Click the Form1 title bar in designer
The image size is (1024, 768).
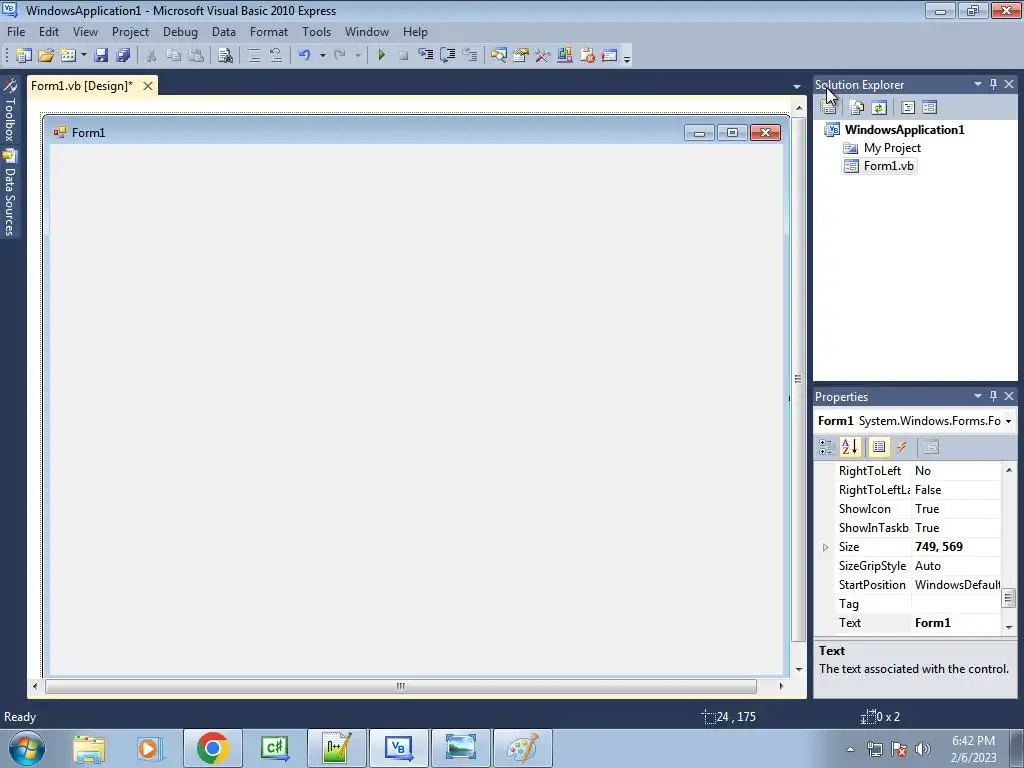pyautogui.click(x=366, y=133)
